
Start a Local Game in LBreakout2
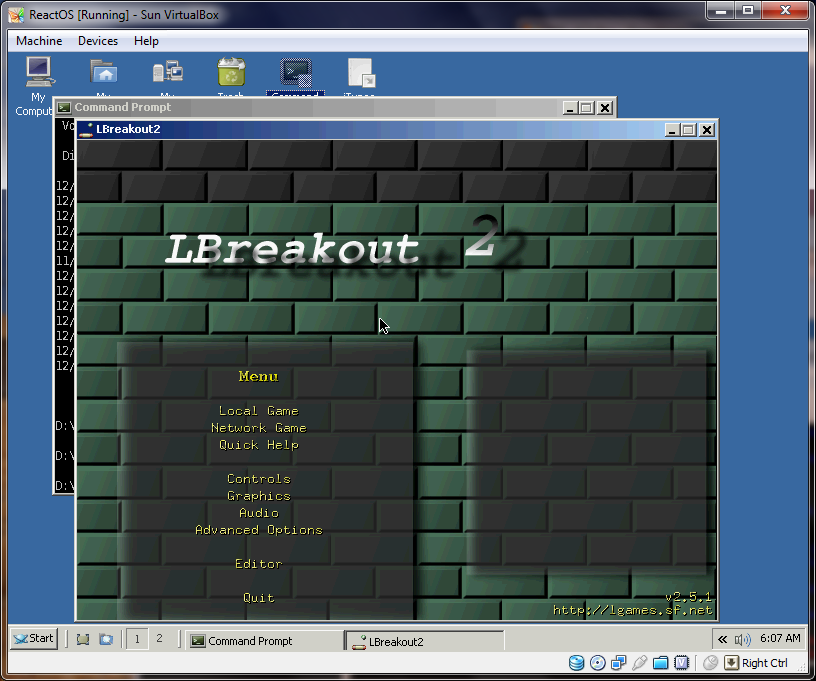258,411
